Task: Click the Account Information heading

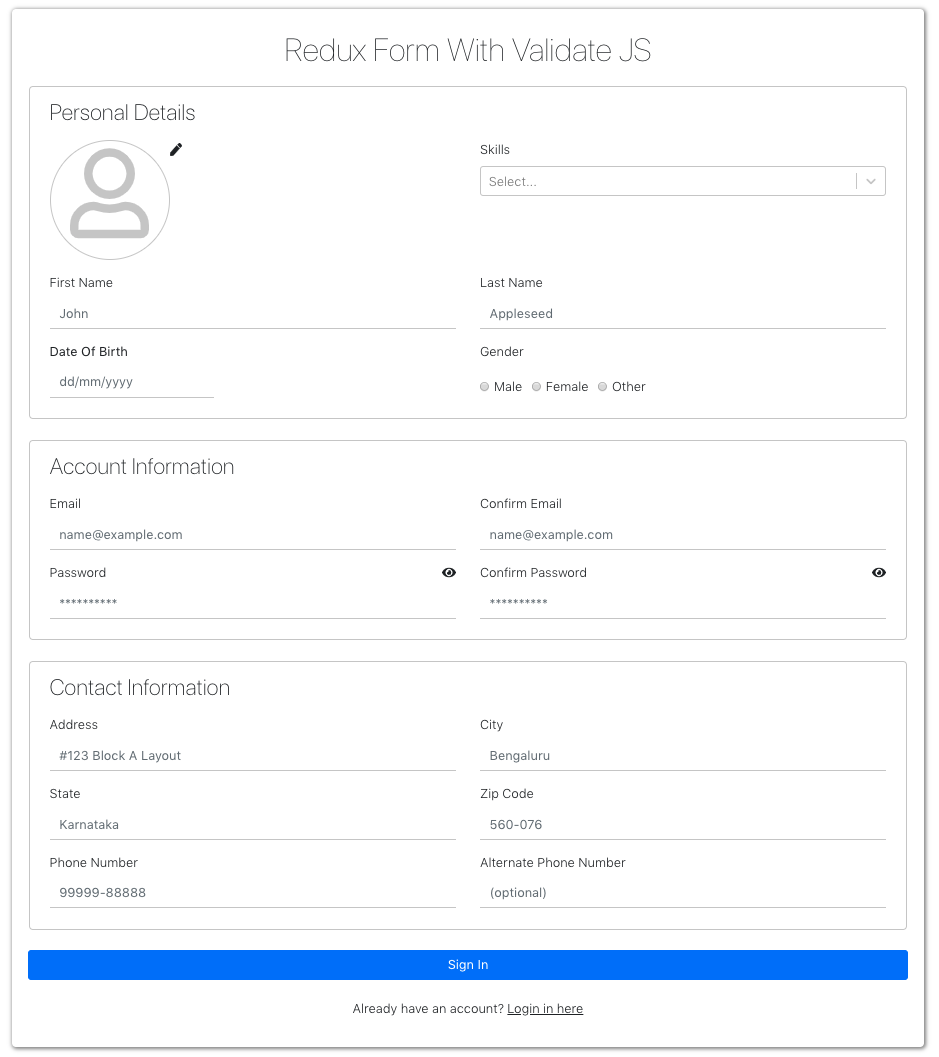Action: 142,467
